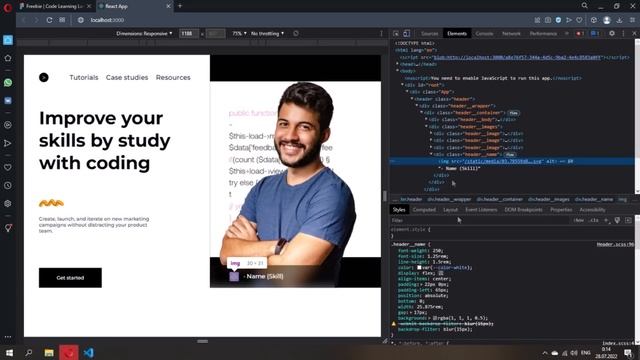Open the DevTools three-dot customize menu
640x360 pixels.
click(x=623, y=33)
